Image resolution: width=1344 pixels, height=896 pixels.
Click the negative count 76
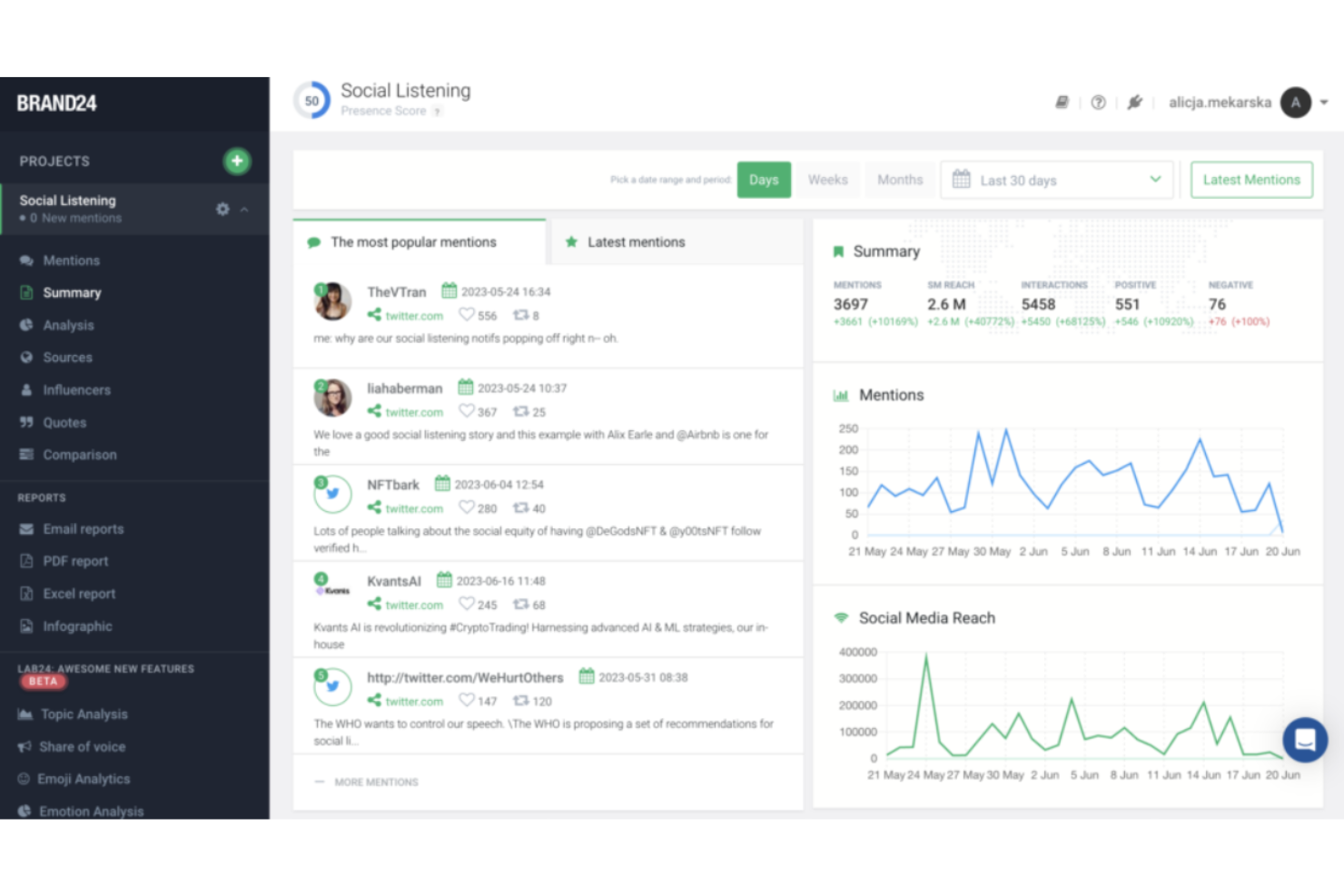click(x=1217, y=304)
